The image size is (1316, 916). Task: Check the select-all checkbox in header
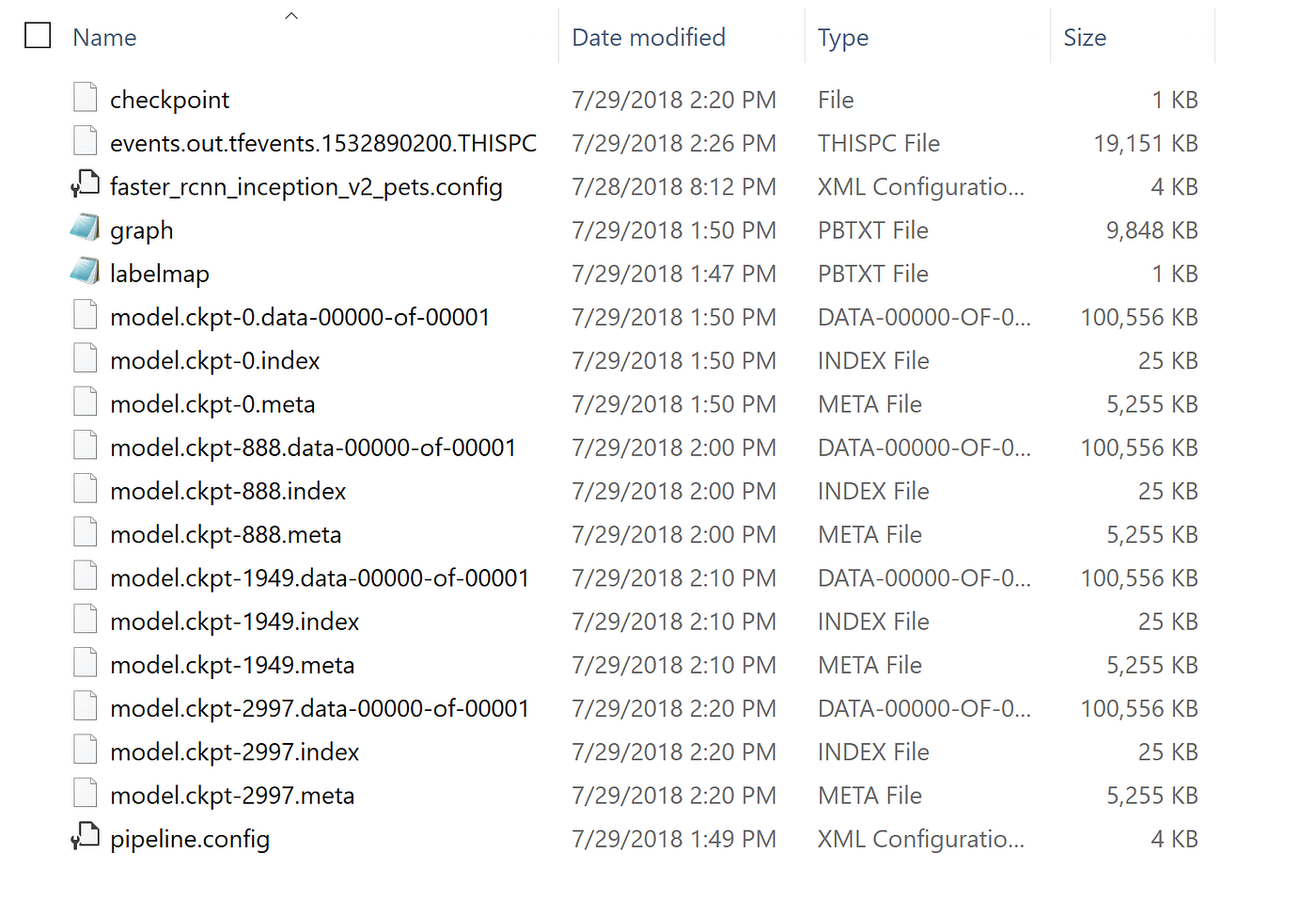(x=37, y=35)
